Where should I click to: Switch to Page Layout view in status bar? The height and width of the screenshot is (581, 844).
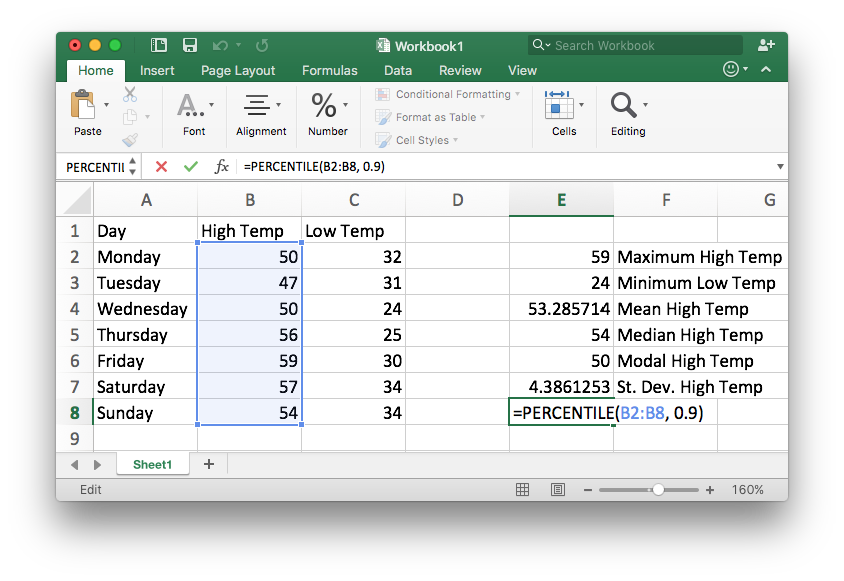(557, 490)
